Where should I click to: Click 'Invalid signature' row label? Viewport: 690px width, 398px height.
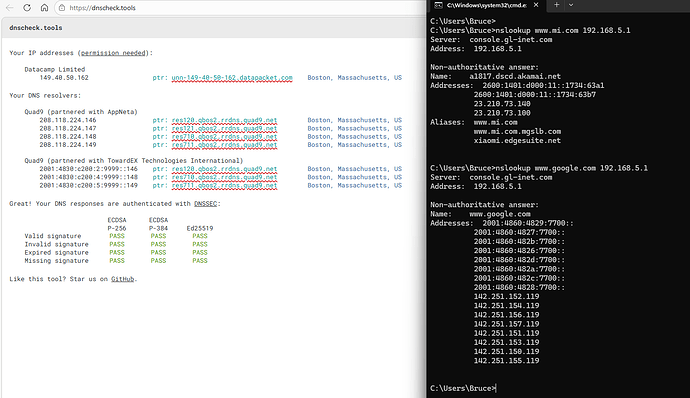click(x=56, y=244)
